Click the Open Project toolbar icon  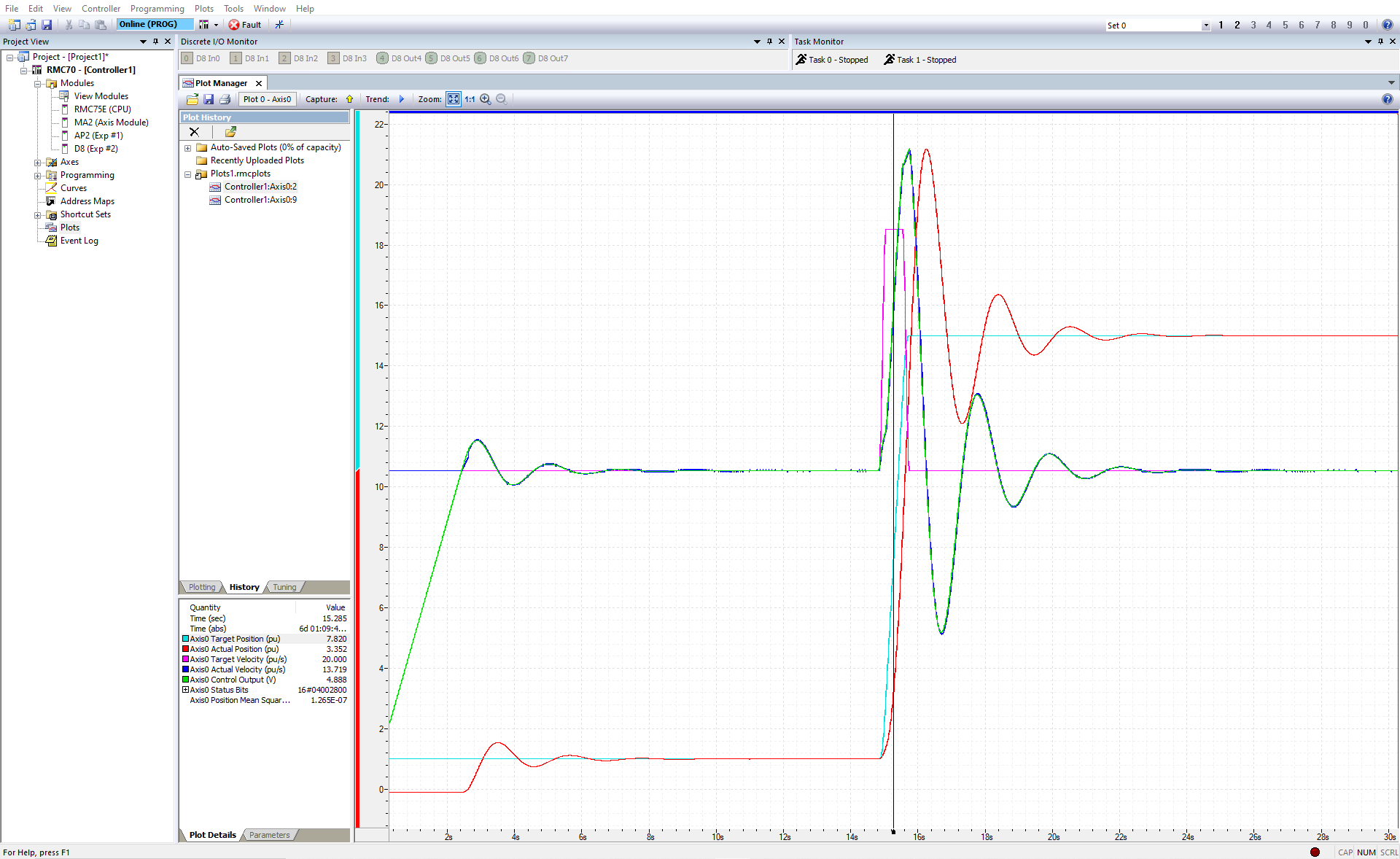pyautogui.click(x=31, y=25)
